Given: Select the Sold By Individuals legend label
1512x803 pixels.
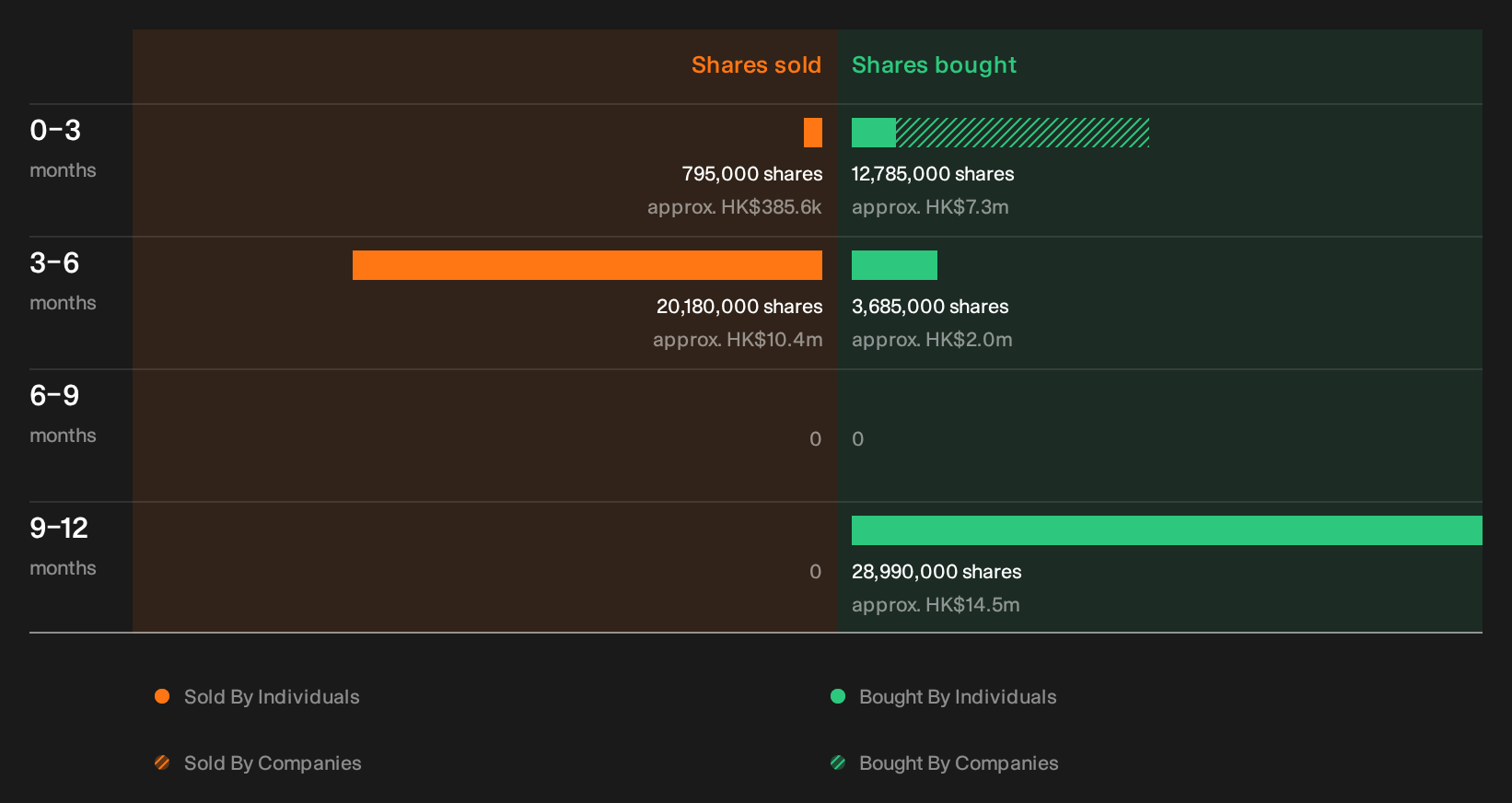Looking at the screenshot, I should click(272, 697).
